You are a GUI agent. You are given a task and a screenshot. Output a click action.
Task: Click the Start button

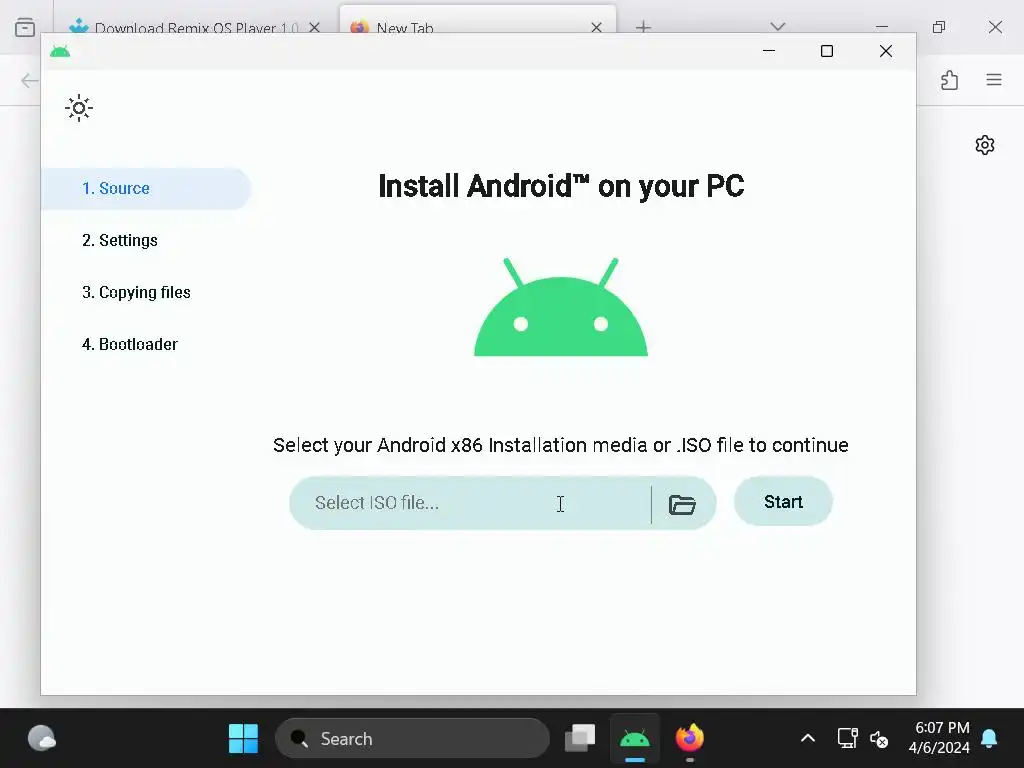point(783,502)
